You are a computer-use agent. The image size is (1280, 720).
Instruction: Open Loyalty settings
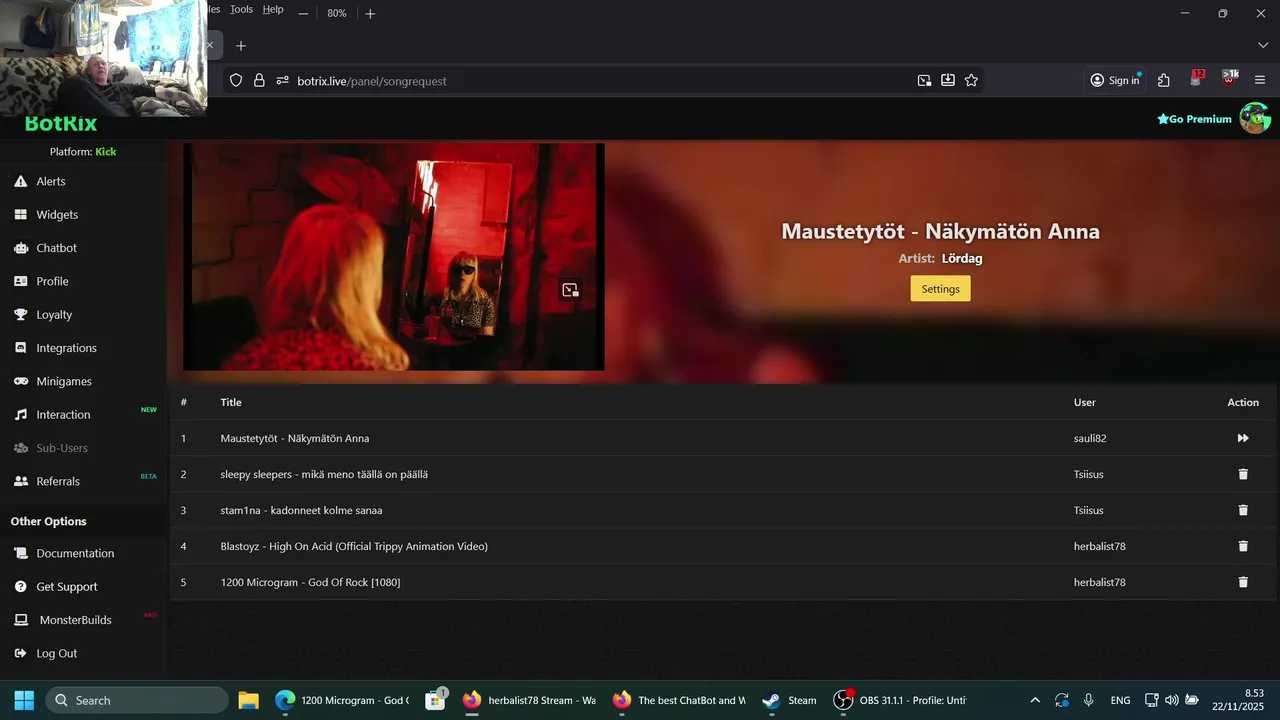(54, 315)
